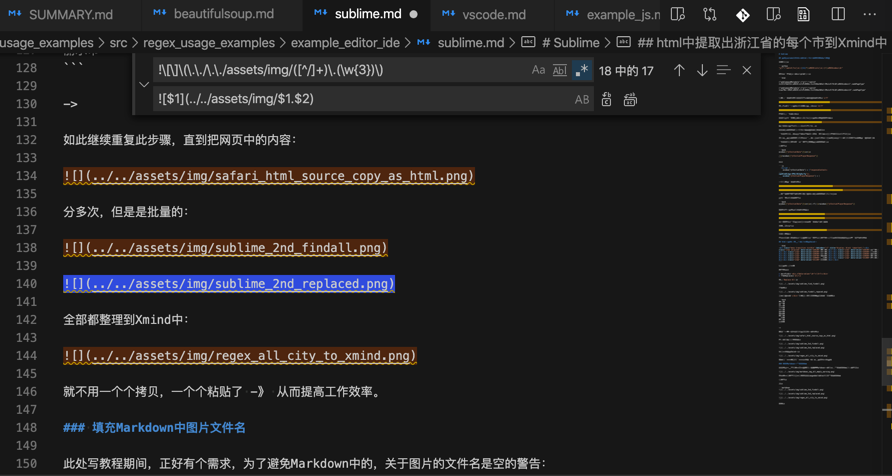Replace all matches icon
892x476 pixels.
point(630,99)
